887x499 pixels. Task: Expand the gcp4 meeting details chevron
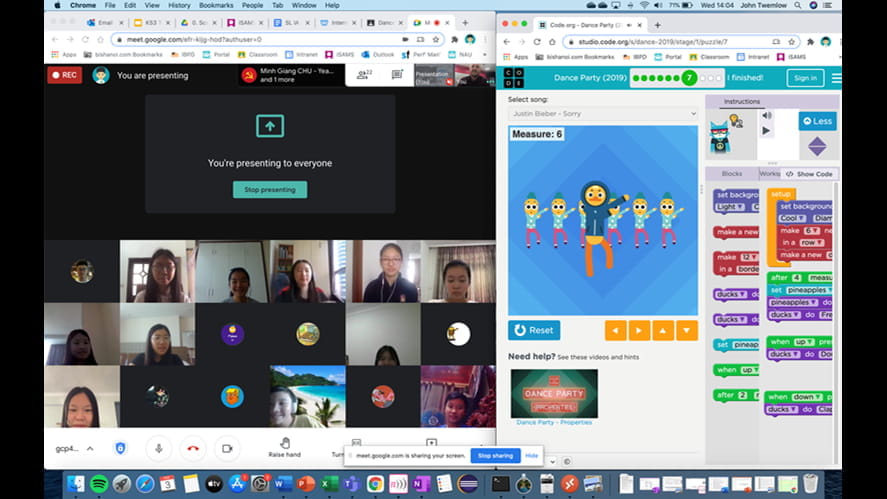[90, 449]
